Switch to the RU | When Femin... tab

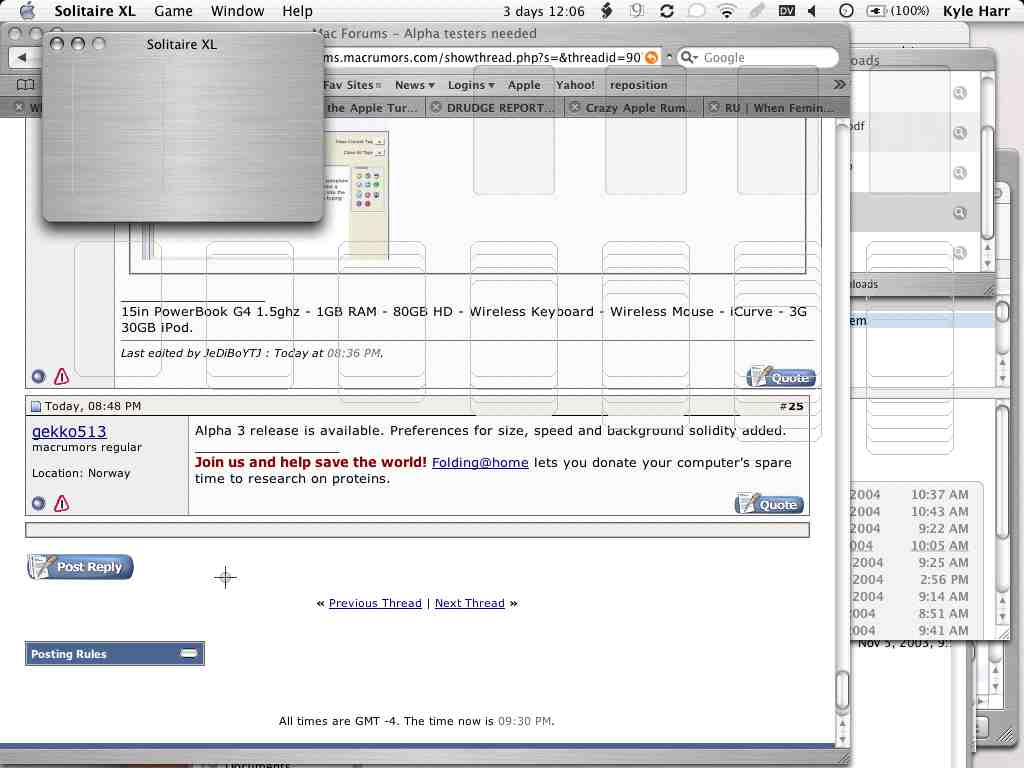[x=777, y=108]
